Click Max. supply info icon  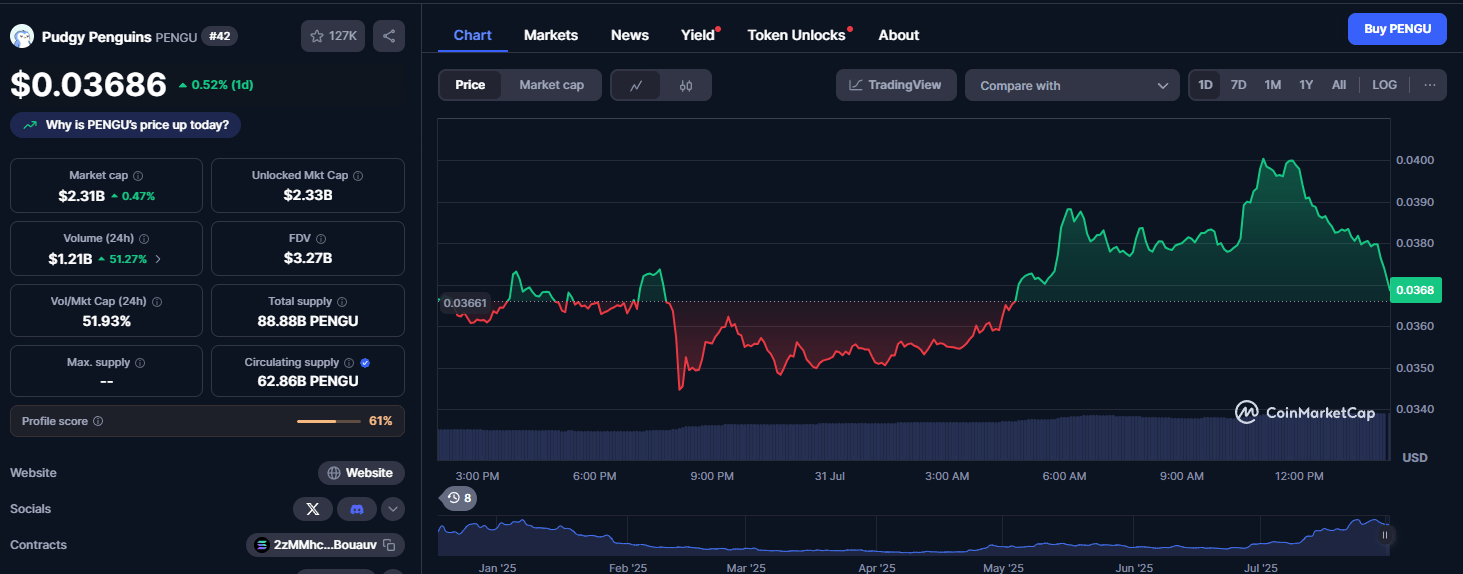pos(140,363)
